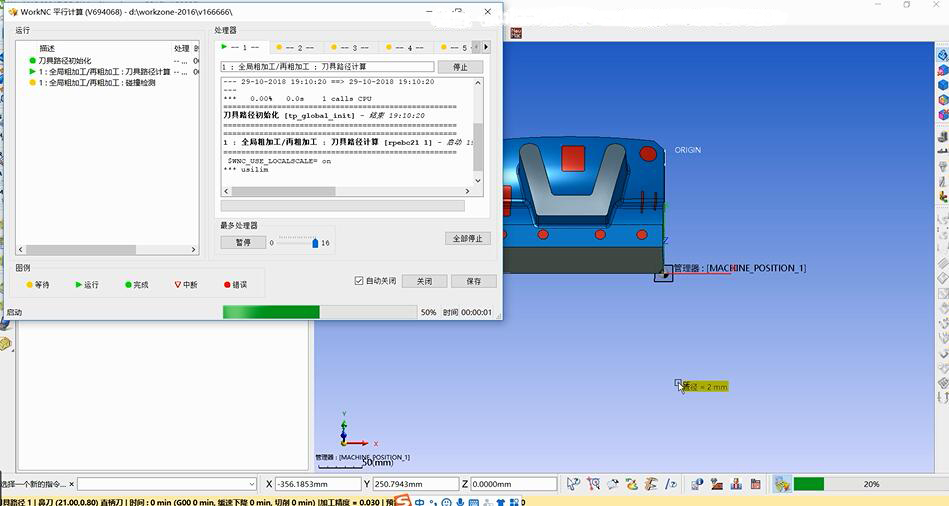The height and width of the screenshot is (506, 949).
Task: Show next processor tabs with the right arrow
Action: pos(485,47)
